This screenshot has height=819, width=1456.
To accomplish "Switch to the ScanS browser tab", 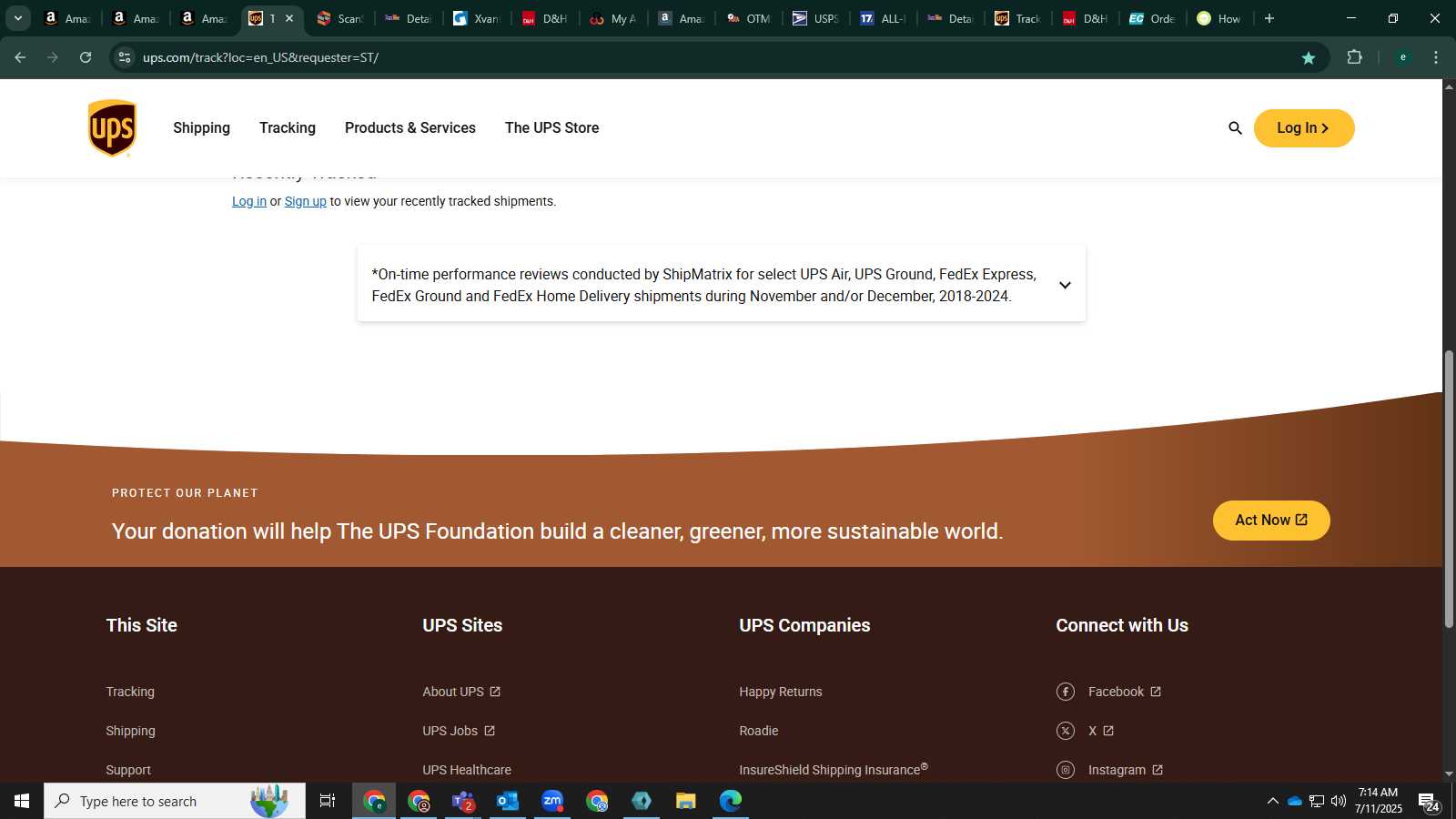I will pos(339,18).
